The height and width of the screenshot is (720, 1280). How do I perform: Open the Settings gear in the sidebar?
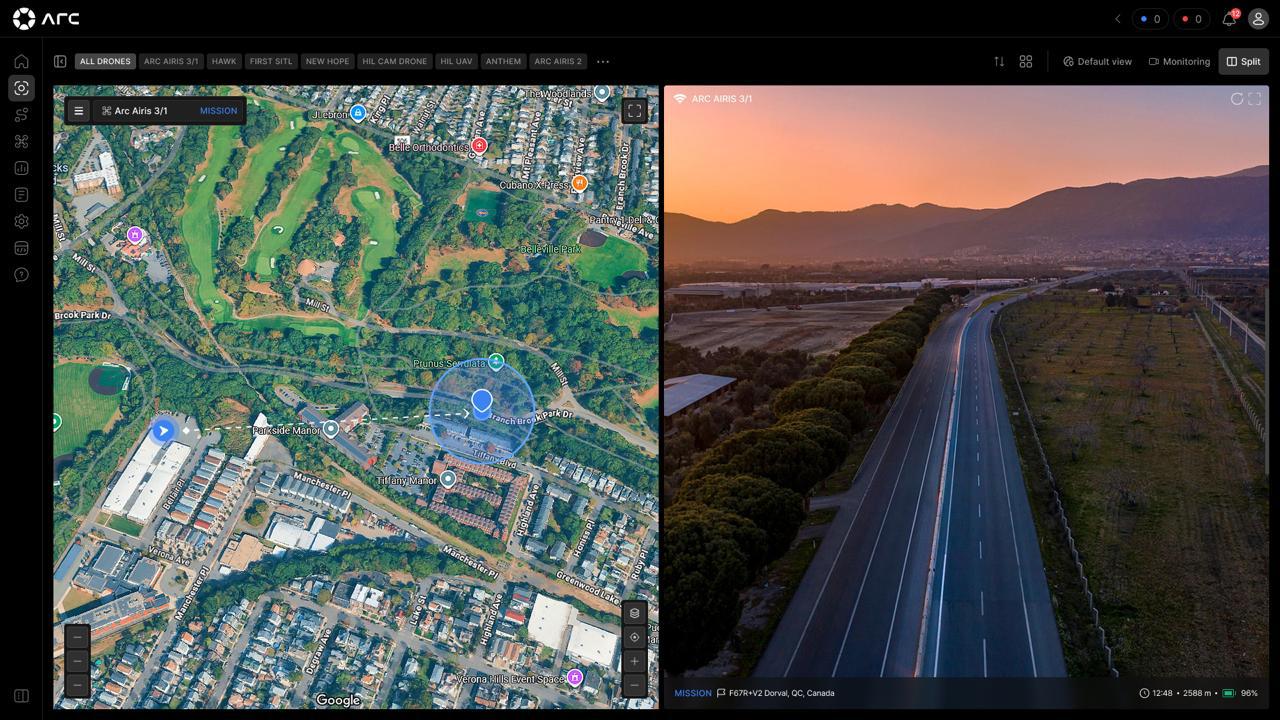[x=21, y=221]
